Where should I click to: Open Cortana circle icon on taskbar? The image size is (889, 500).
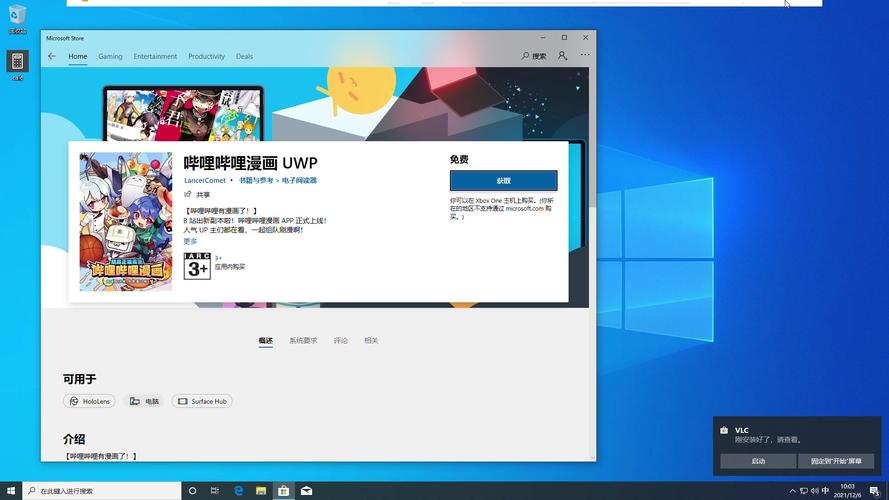[192, 491]
